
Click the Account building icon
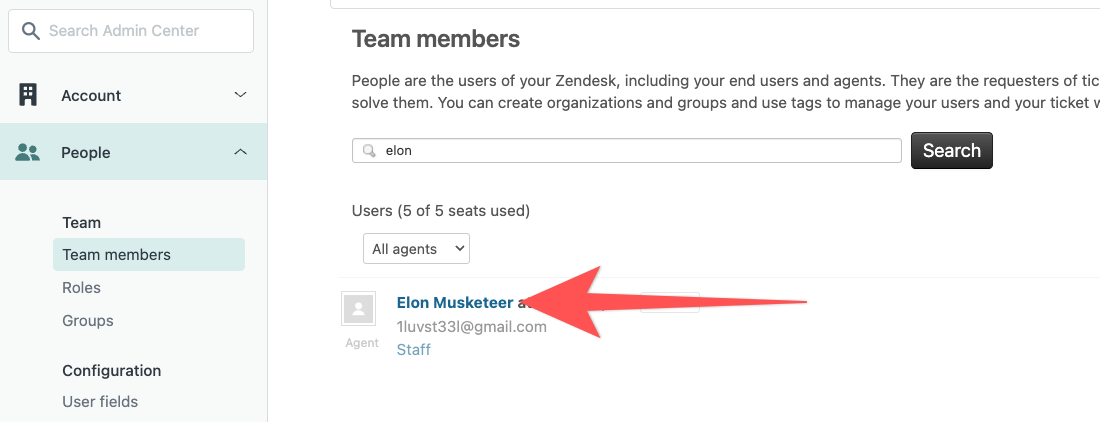(x=27, y=95)
